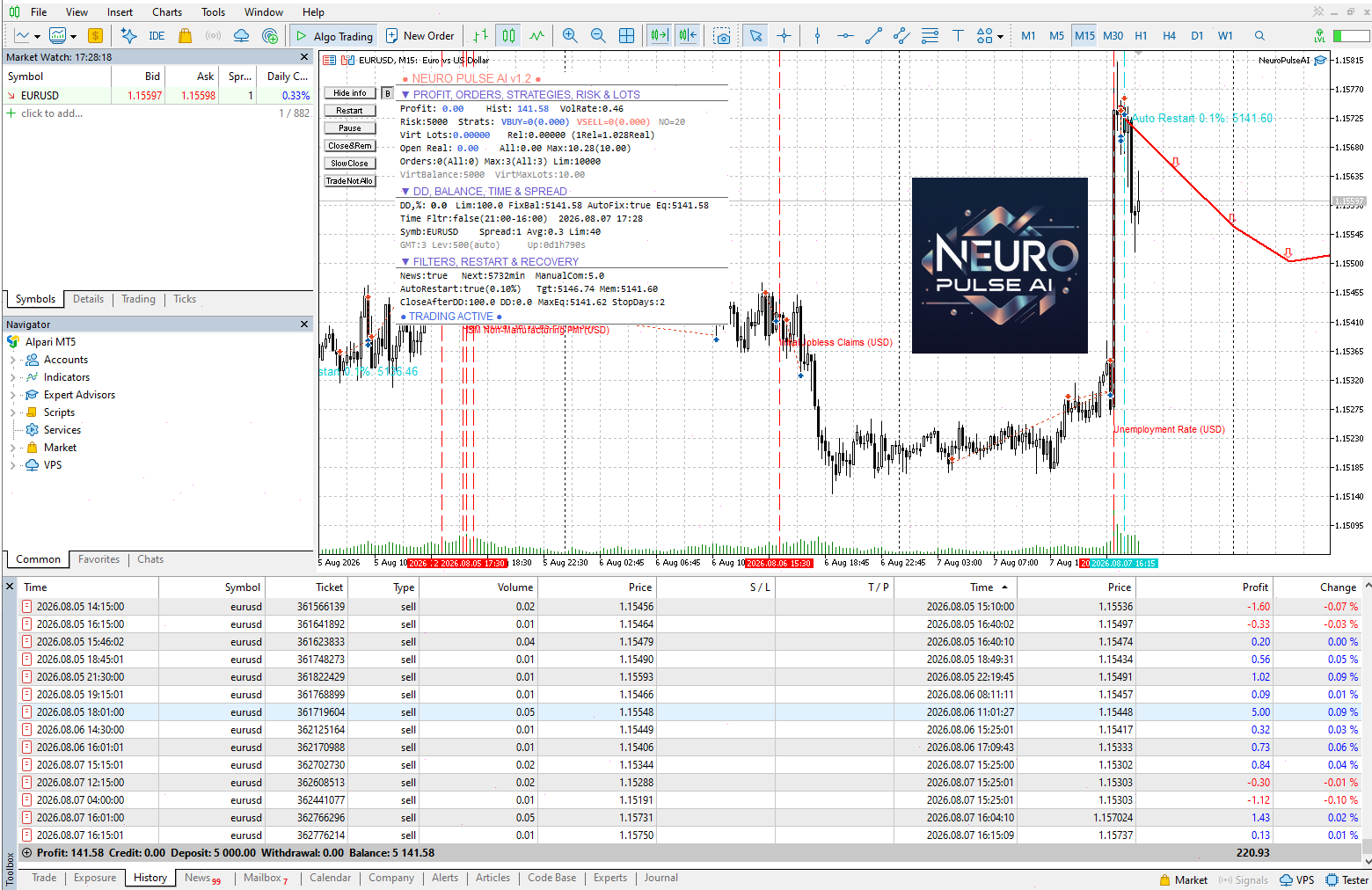Click the zoom in magnifier icon
This screenshot has width=1372, height=890.
[570, 36]
